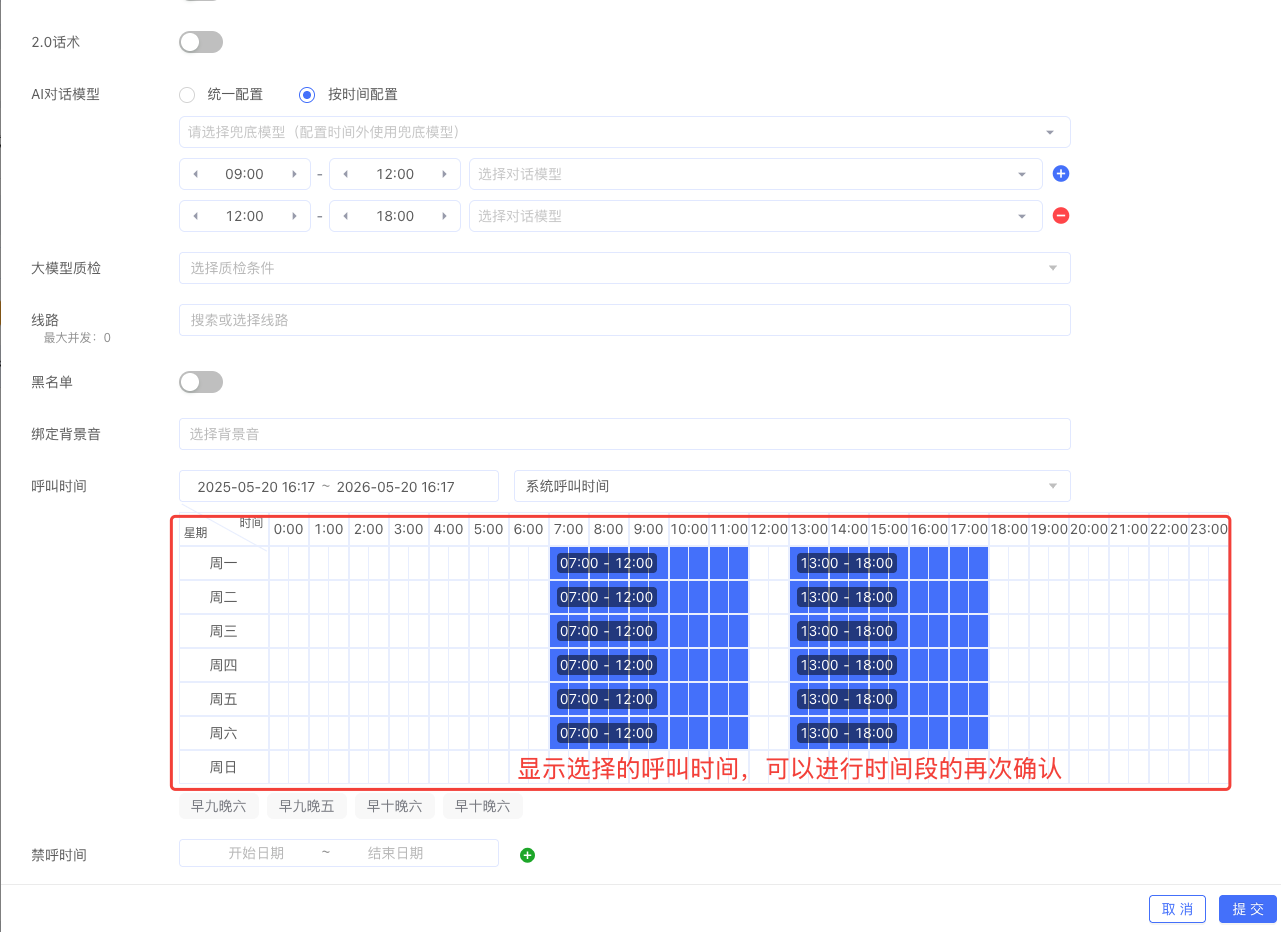Image resolution: width=1281 pixels, height=932 pixels.
Task: Click the 周四 13:00 - 18:00 block
Action: [889, 665]
